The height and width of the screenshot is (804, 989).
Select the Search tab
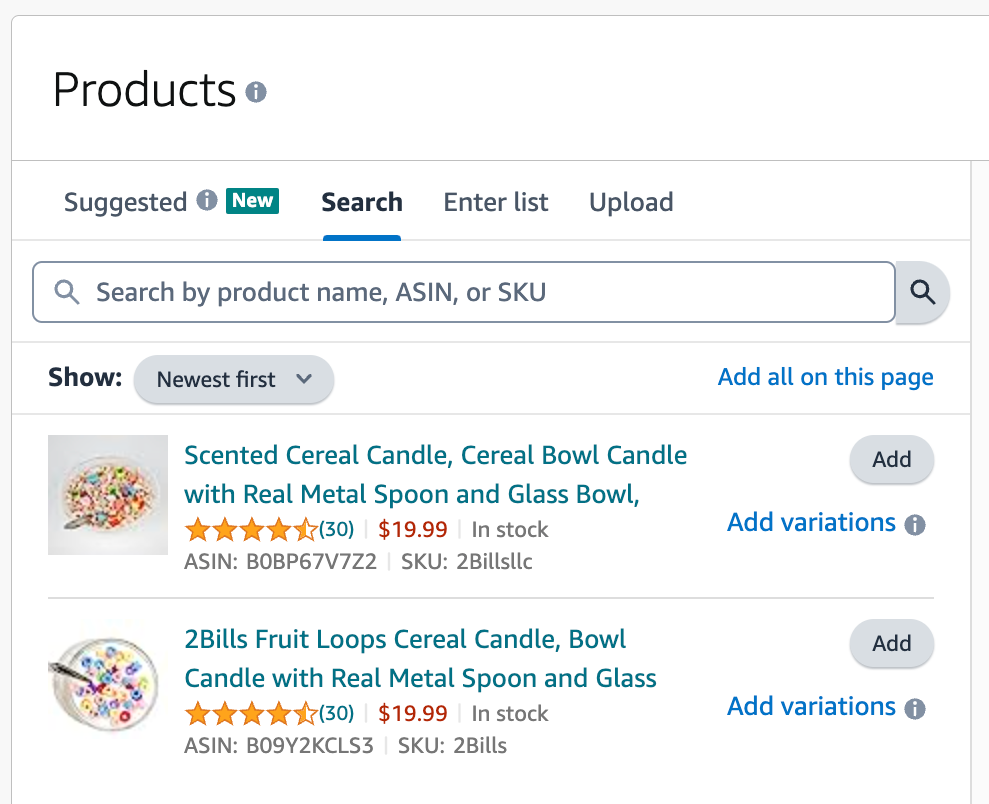(x=362, y=202)
